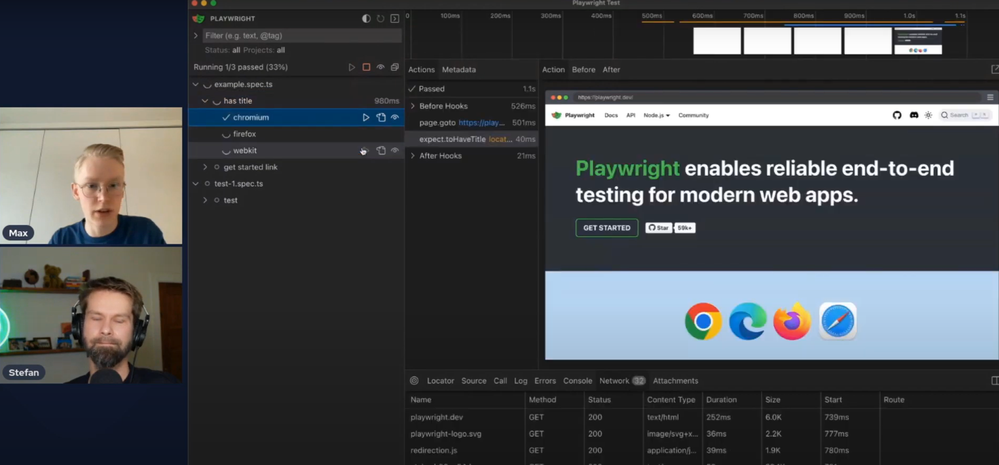Image resolution: width=999 pixels, height=465 pixels.
Task: Select the playwright-logo.svg network request
Action: point(701,434)
